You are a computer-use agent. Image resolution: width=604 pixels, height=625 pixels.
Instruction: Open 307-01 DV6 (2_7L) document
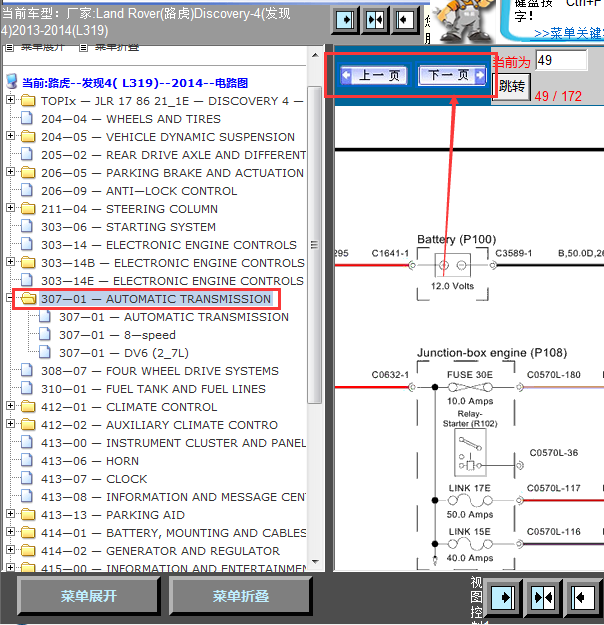[x=124, y=353]
